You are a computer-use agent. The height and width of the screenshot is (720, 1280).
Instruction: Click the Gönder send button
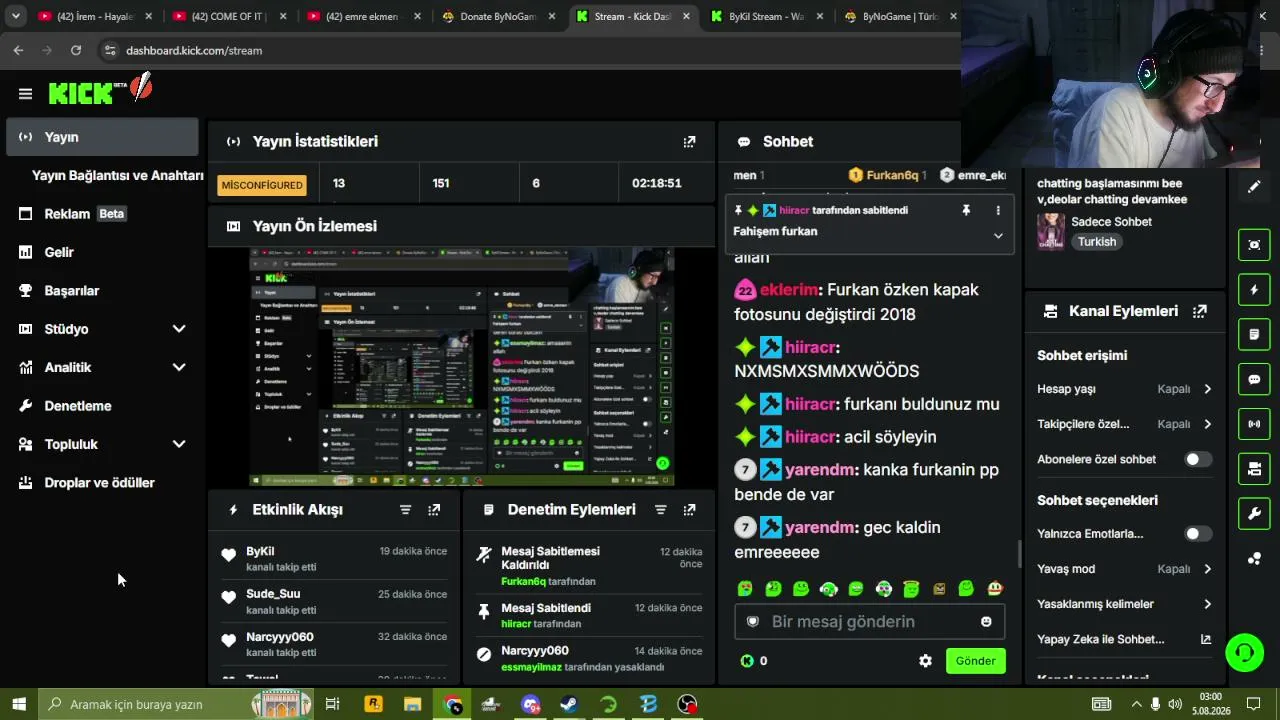tap(975, 661)
